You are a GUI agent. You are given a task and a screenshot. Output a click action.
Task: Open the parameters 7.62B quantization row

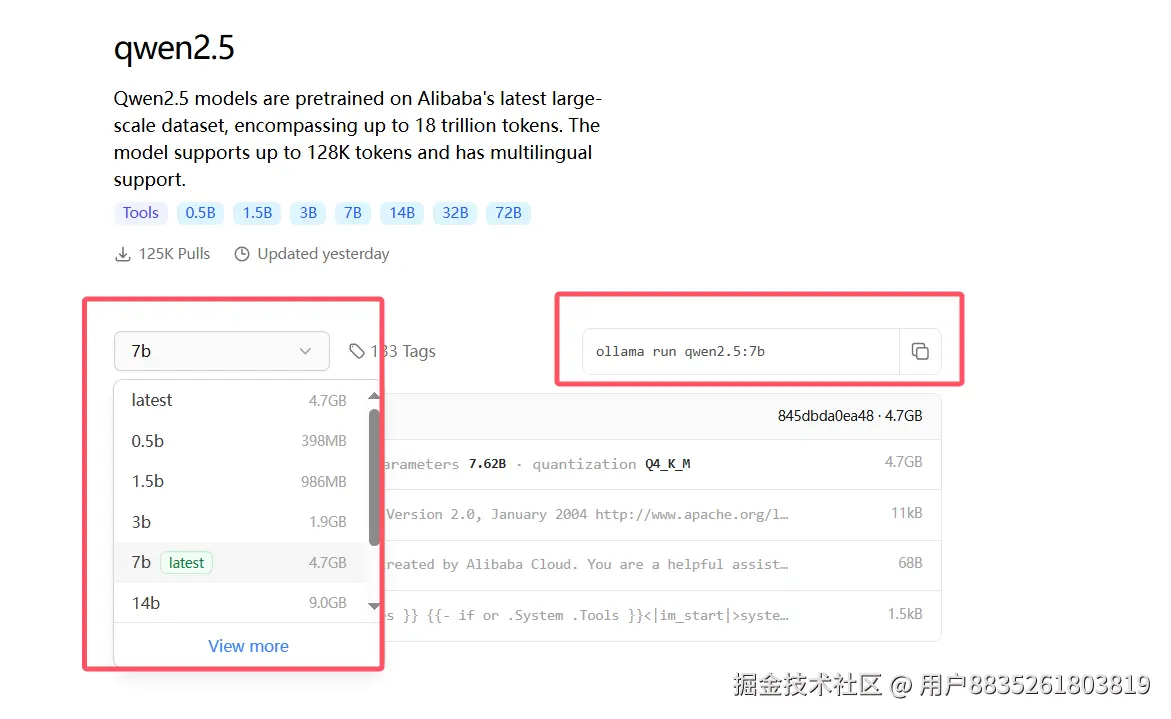point(661,464)
